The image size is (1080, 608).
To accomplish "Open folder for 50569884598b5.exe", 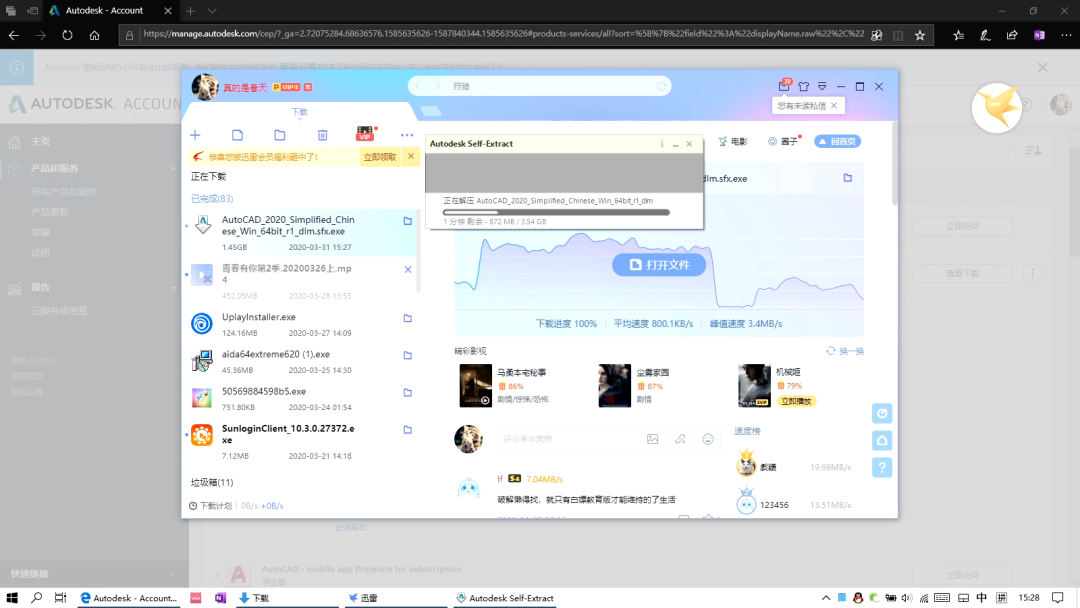I will pyautogui.click(x=408, y=392).
